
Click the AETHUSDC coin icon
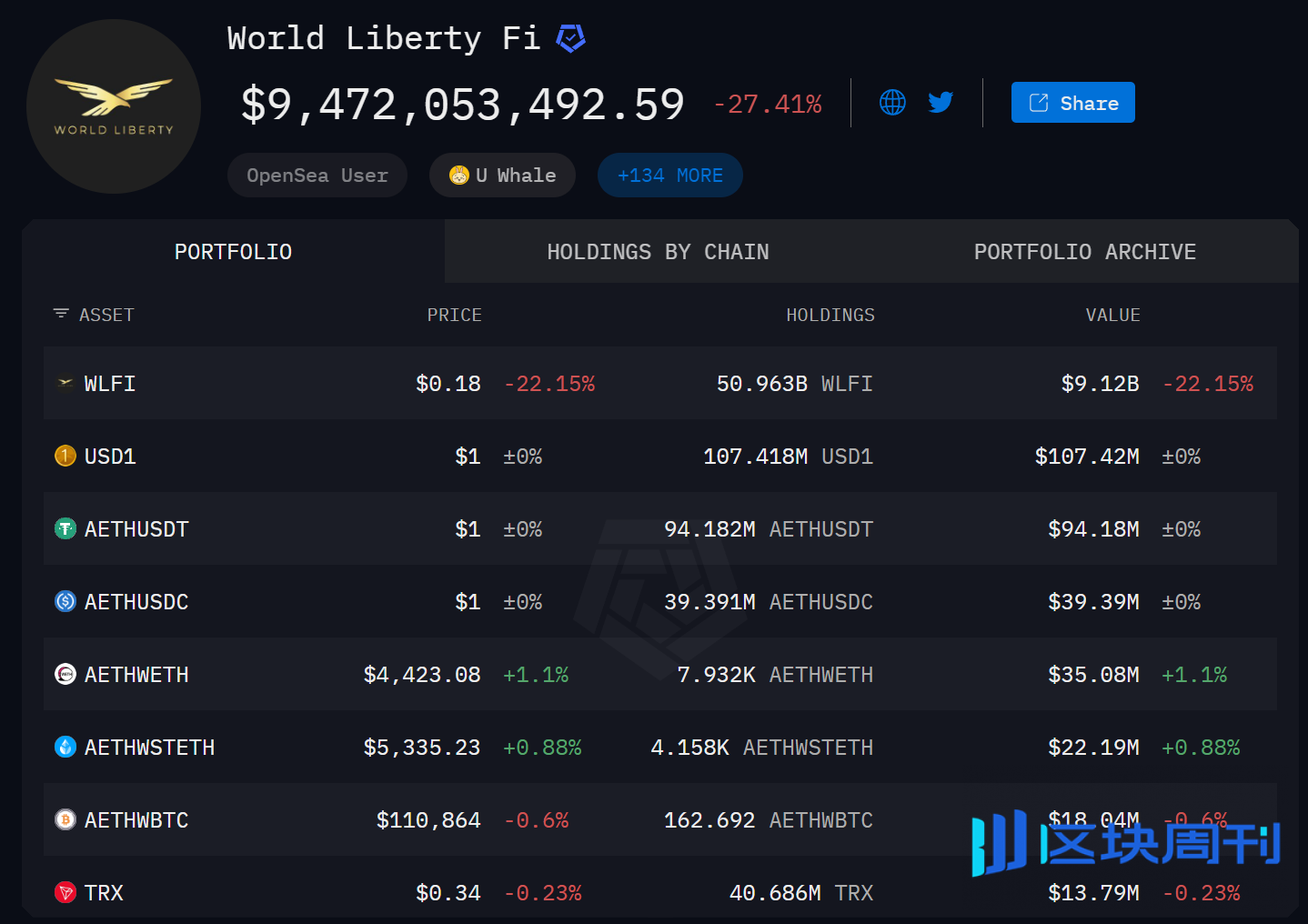pyautogui.click(x=65, y=601)
